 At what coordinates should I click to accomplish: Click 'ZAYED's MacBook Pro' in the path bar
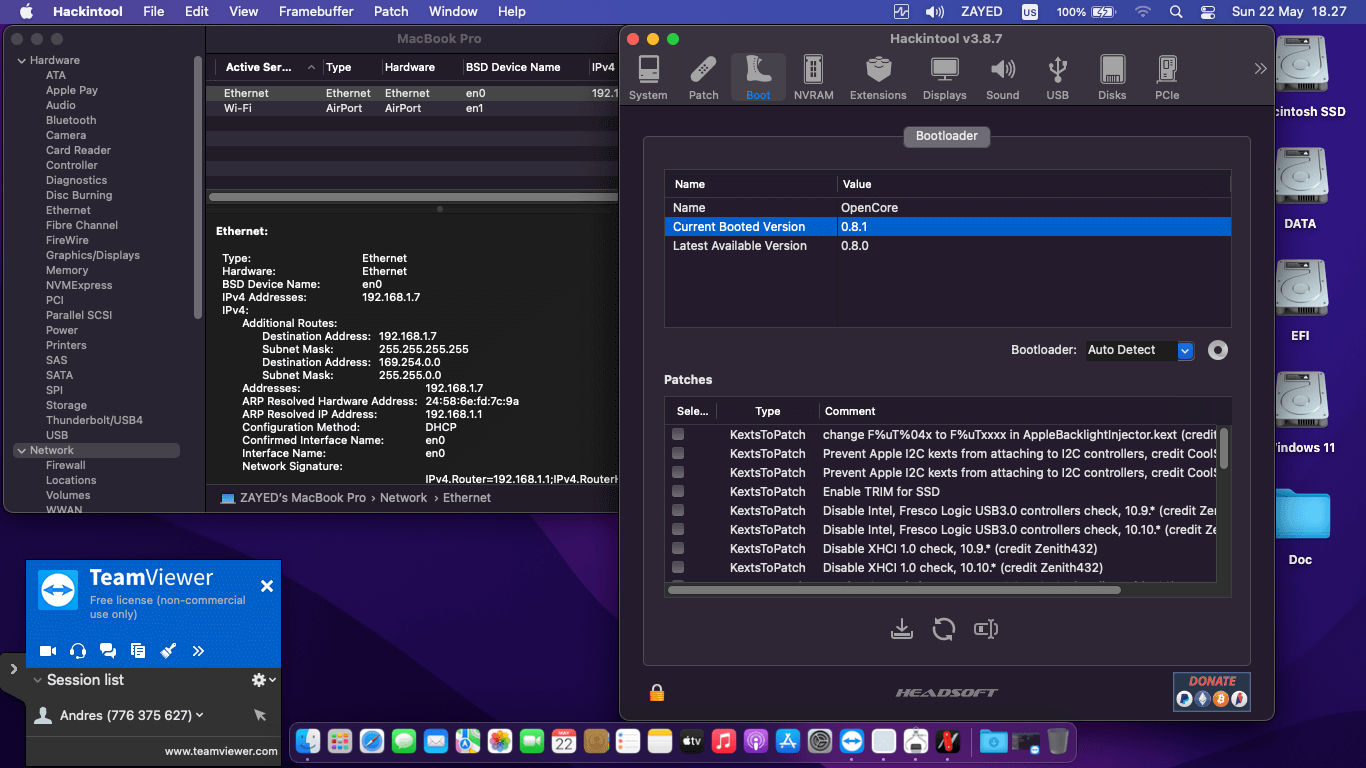293,498
